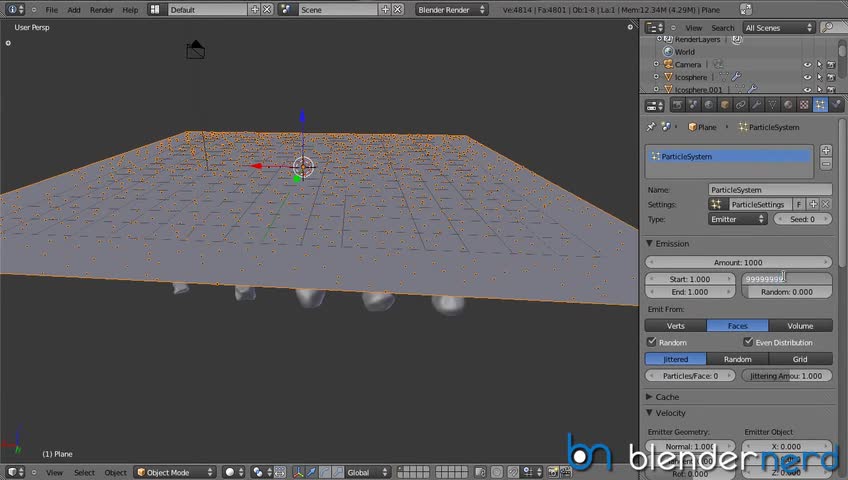
Task: Open the Render properties tab
Action: 677,105
